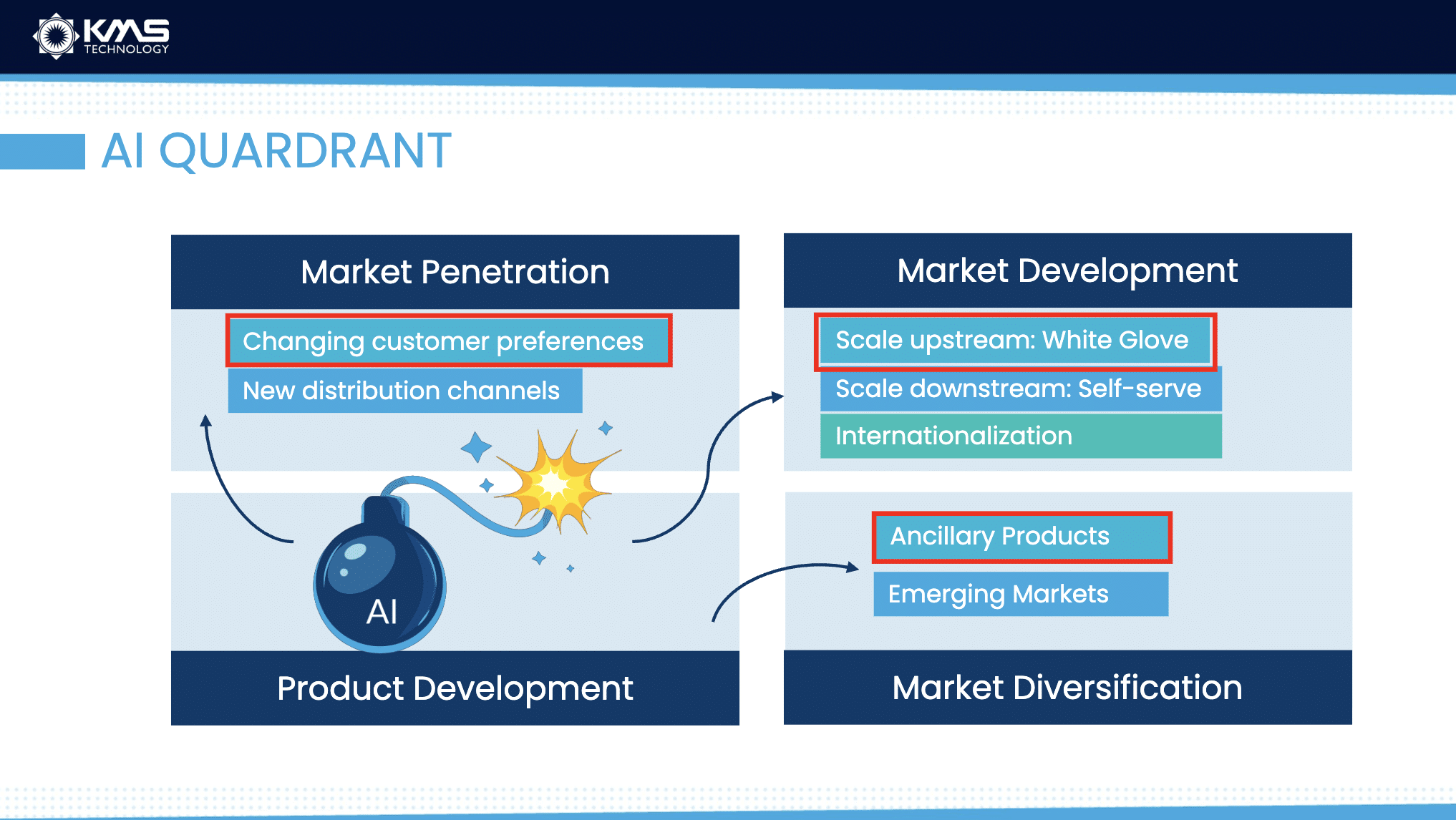
Task: Select the green Internationalization box
Action: click(1021, 436)
